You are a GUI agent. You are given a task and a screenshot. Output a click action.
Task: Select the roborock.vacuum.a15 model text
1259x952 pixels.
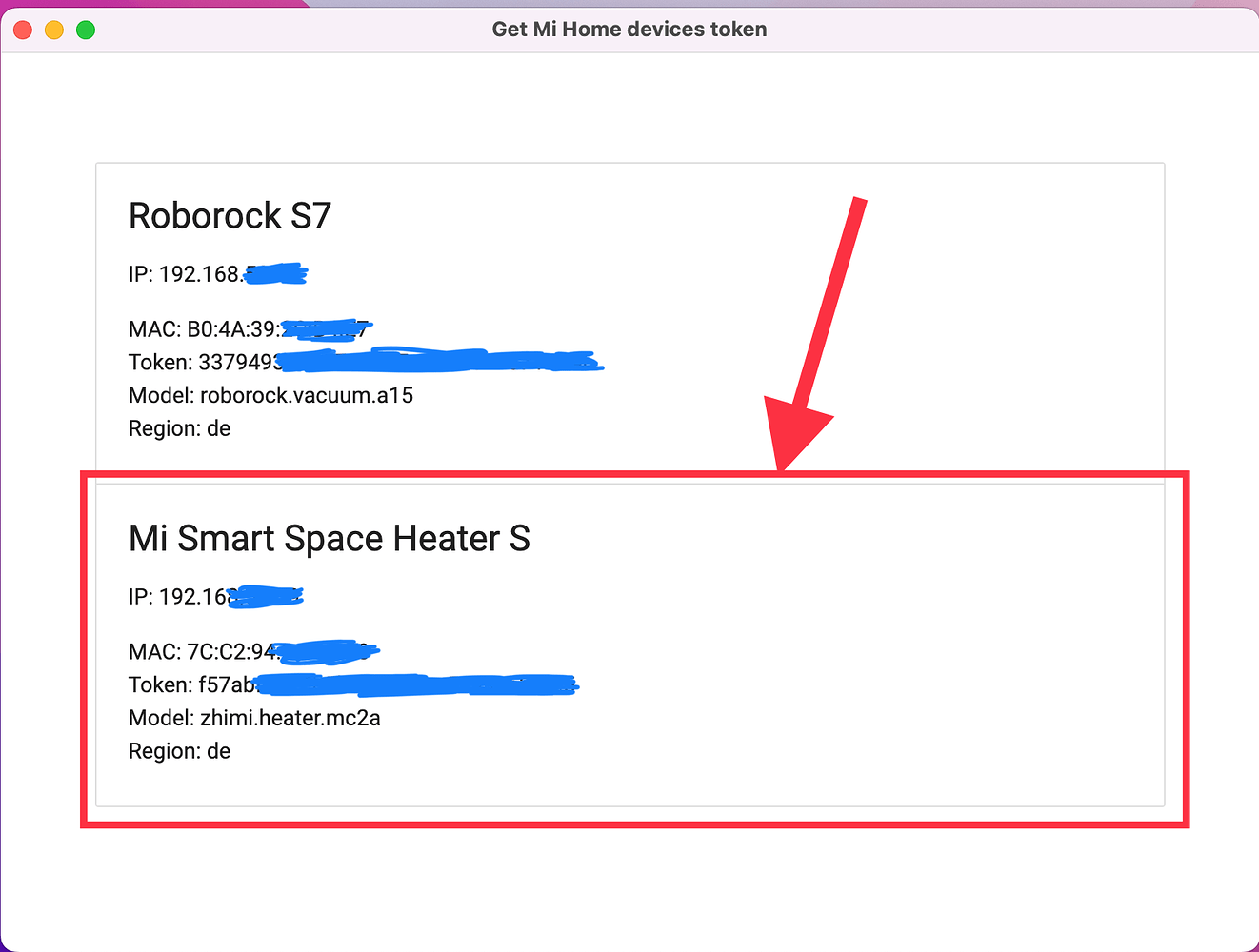coord(270,395)
